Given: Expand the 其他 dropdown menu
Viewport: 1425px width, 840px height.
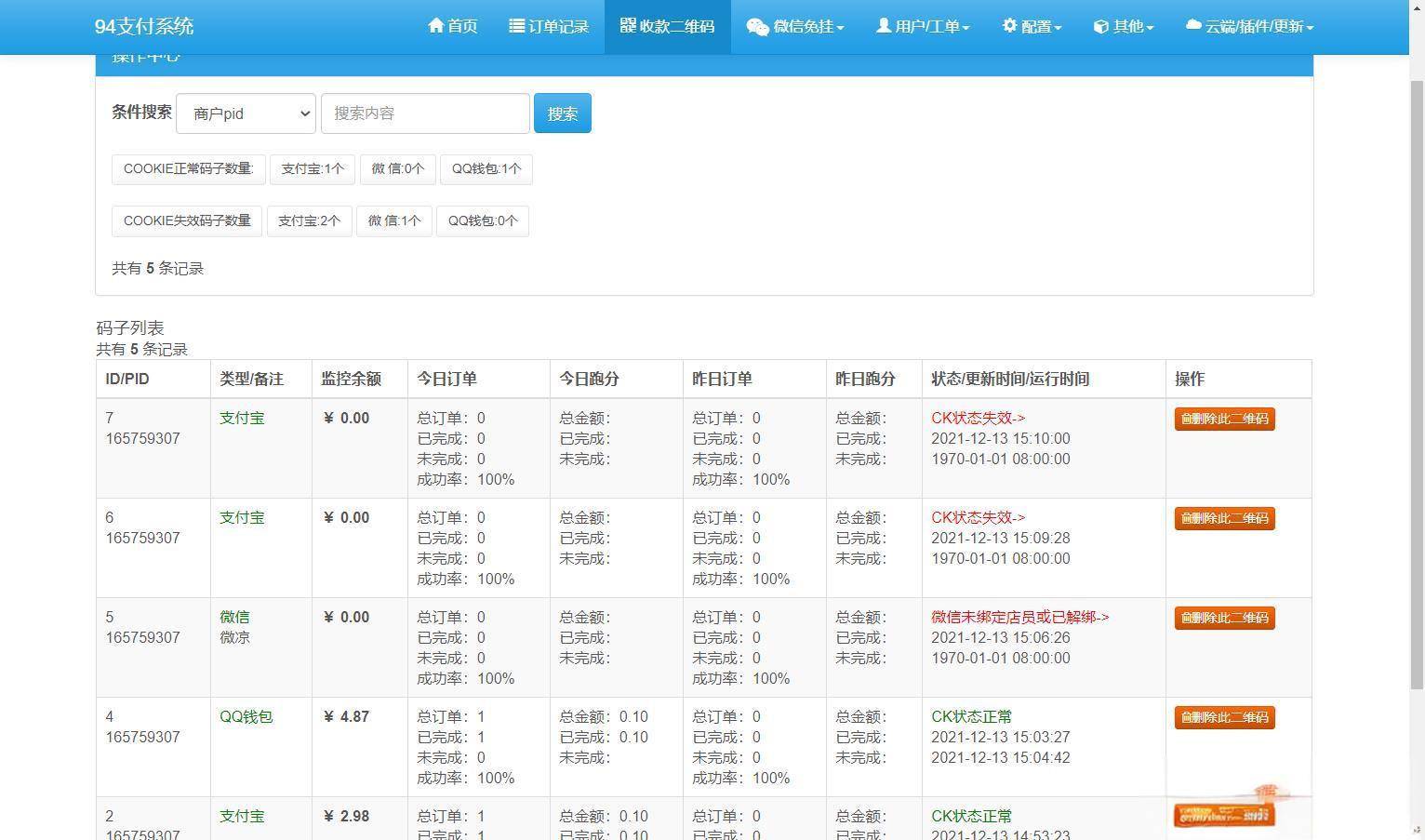Looking at the screenshot, I should click(x=1124, y=27).
